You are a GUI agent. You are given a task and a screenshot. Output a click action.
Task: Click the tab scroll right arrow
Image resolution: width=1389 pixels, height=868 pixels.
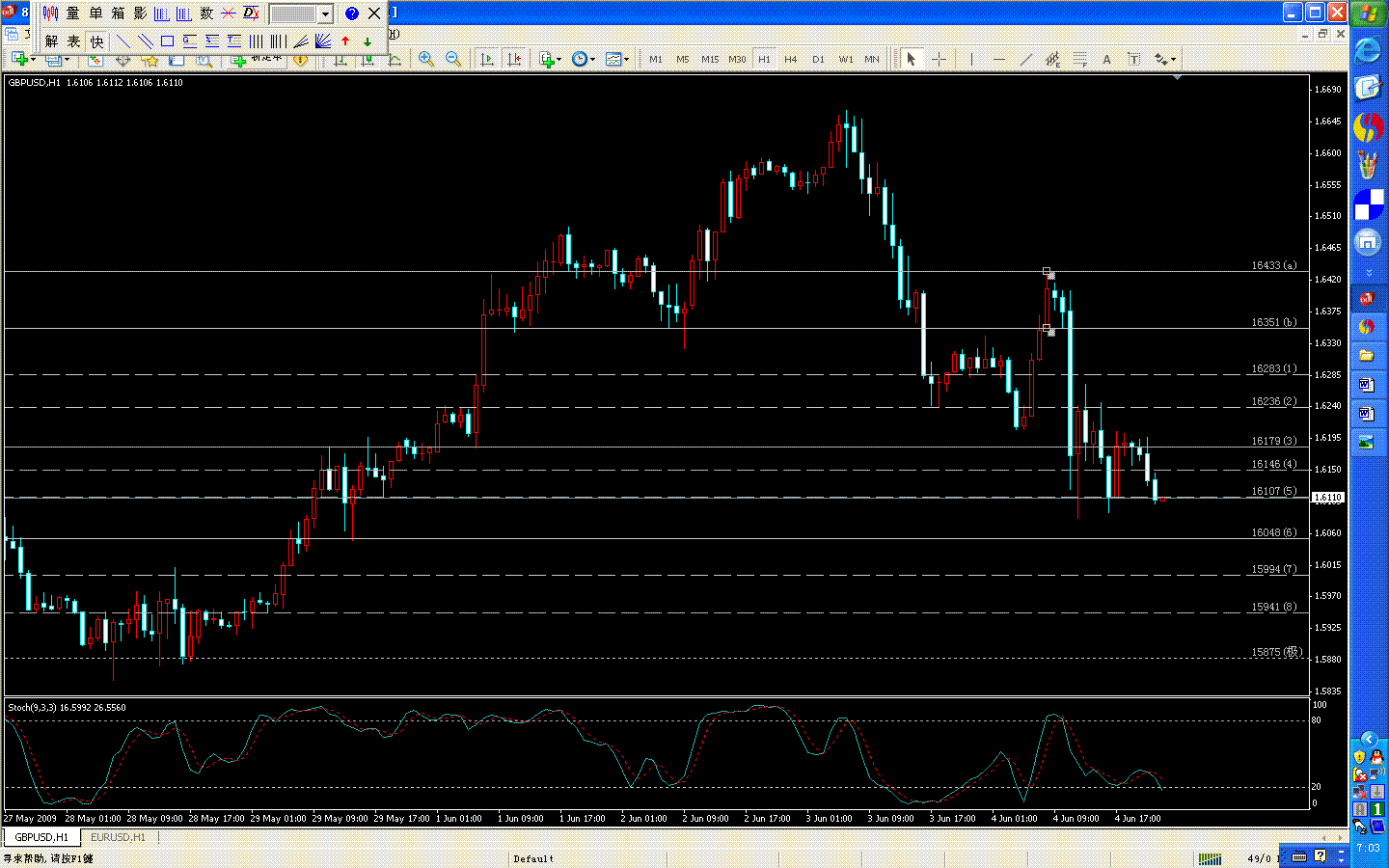point(1338,837)
